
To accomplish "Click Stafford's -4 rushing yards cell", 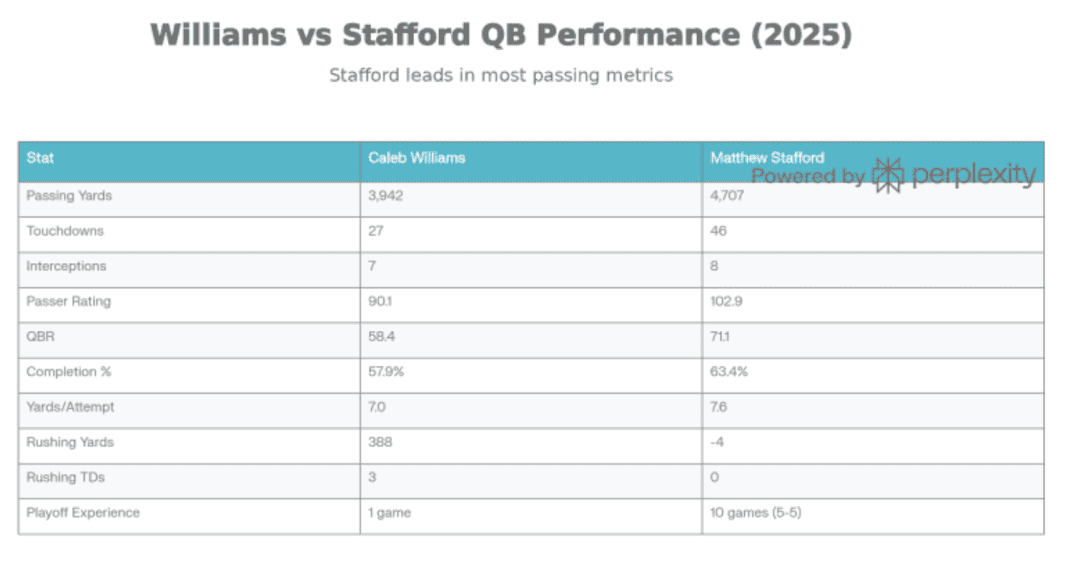I will (716, 442).
